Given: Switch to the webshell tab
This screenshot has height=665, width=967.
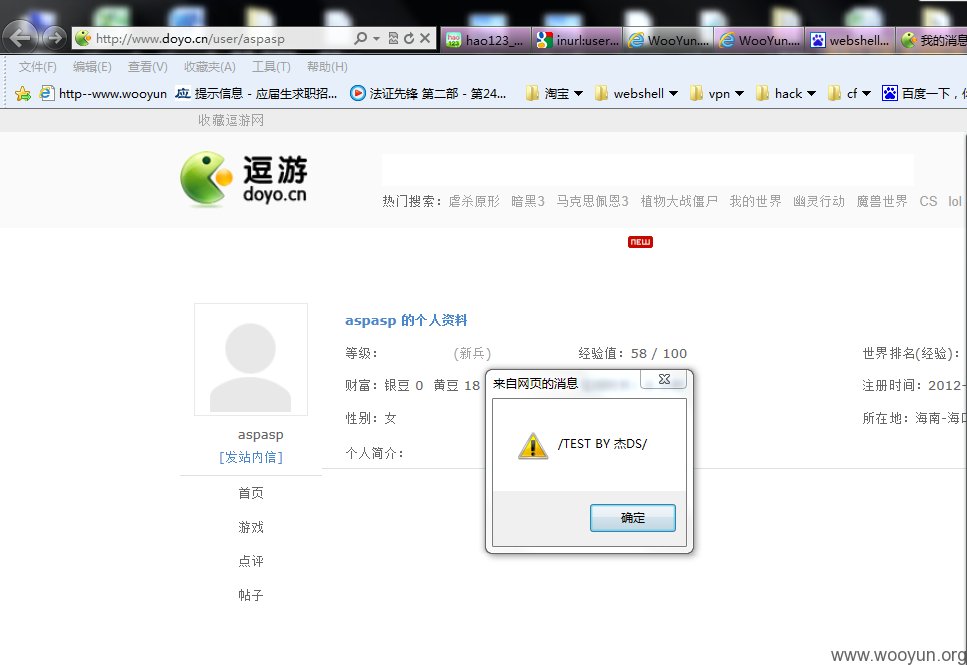Looking at the screenshot, I should pyautogui.click(x=850, y=40).
